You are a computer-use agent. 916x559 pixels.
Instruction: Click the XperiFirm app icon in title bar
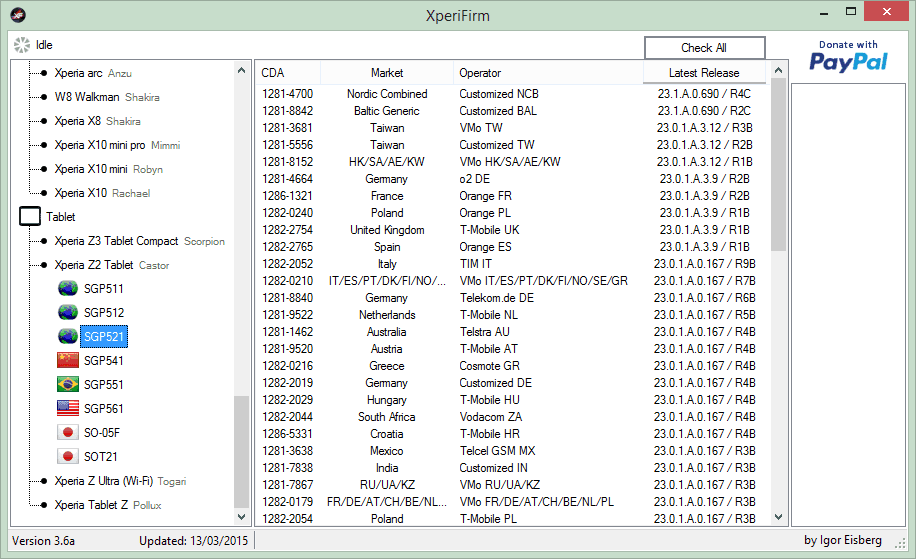[18, 15]
